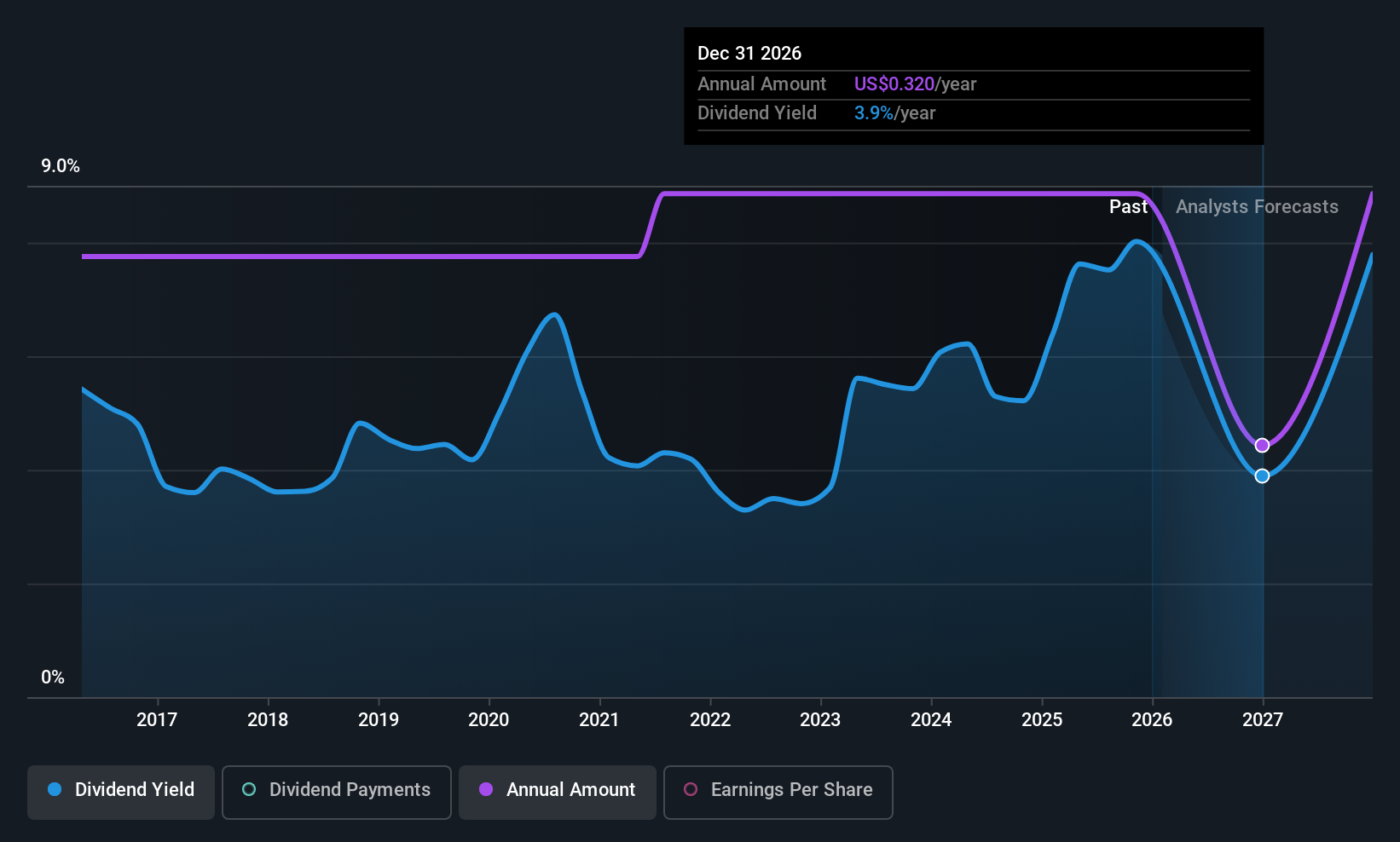Select the blue Dividend Yield data point

tap(1262, 476)
